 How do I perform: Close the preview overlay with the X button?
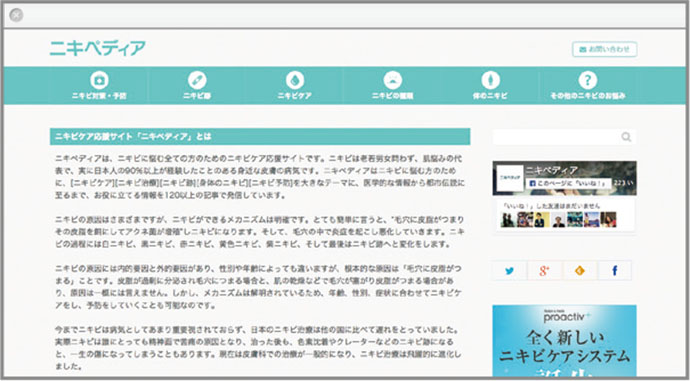tap(16, 15)
